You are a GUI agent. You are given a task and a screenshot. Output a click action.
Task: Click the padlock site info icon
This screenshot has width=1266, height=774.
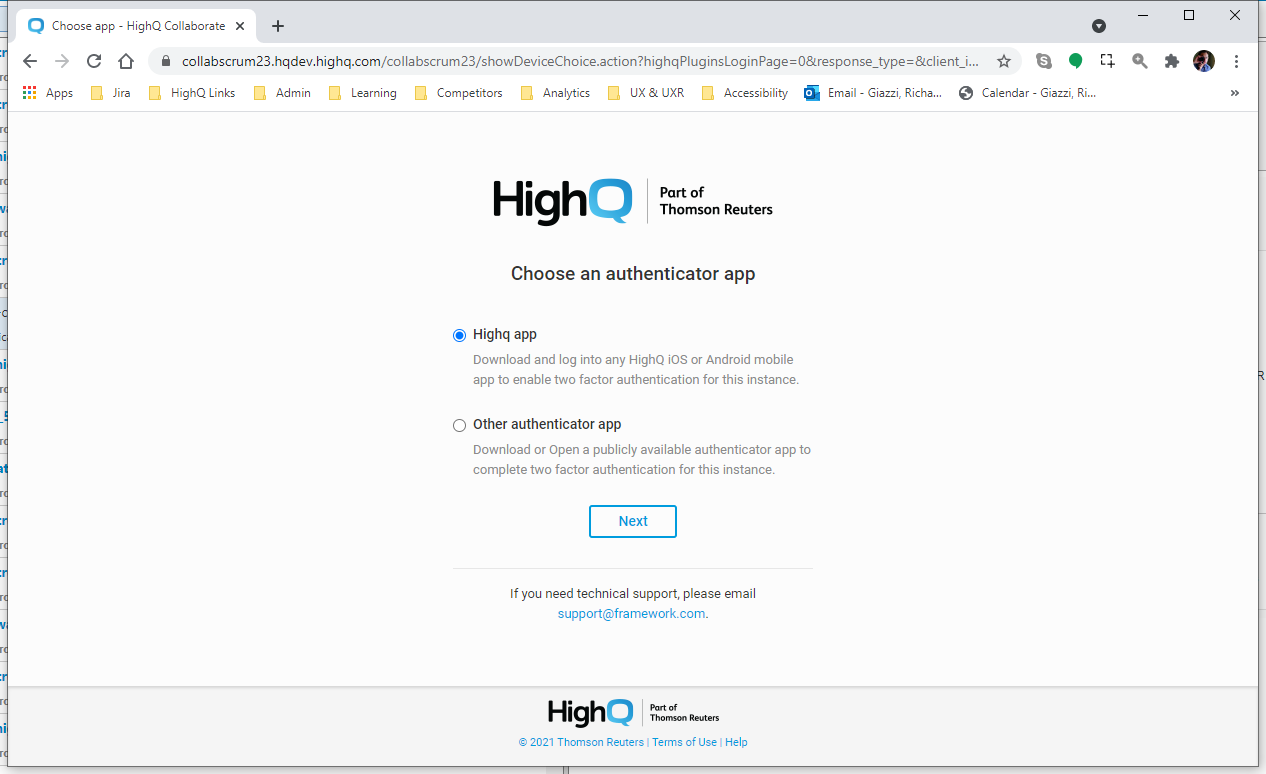pos(167,61)
